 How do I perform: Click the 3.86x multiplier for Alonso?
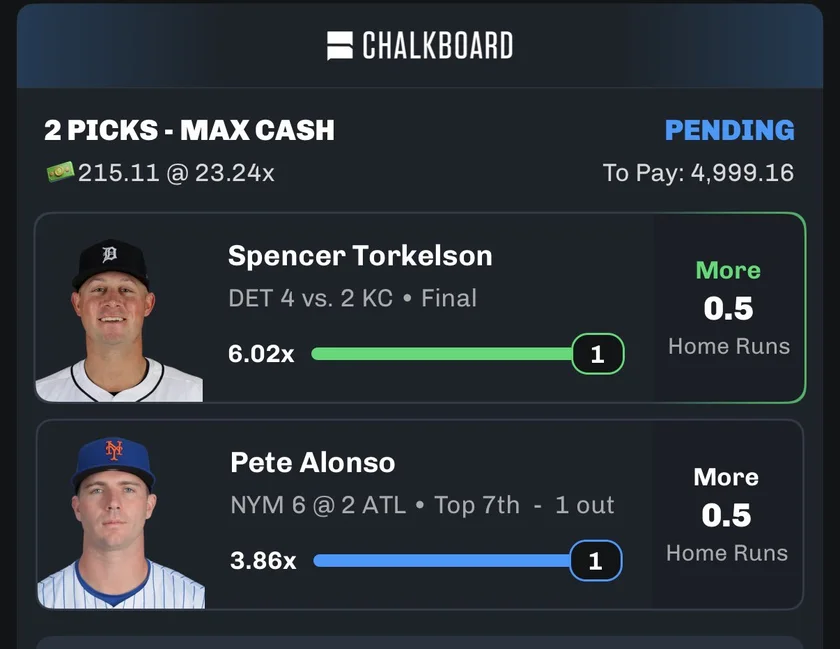263,561
